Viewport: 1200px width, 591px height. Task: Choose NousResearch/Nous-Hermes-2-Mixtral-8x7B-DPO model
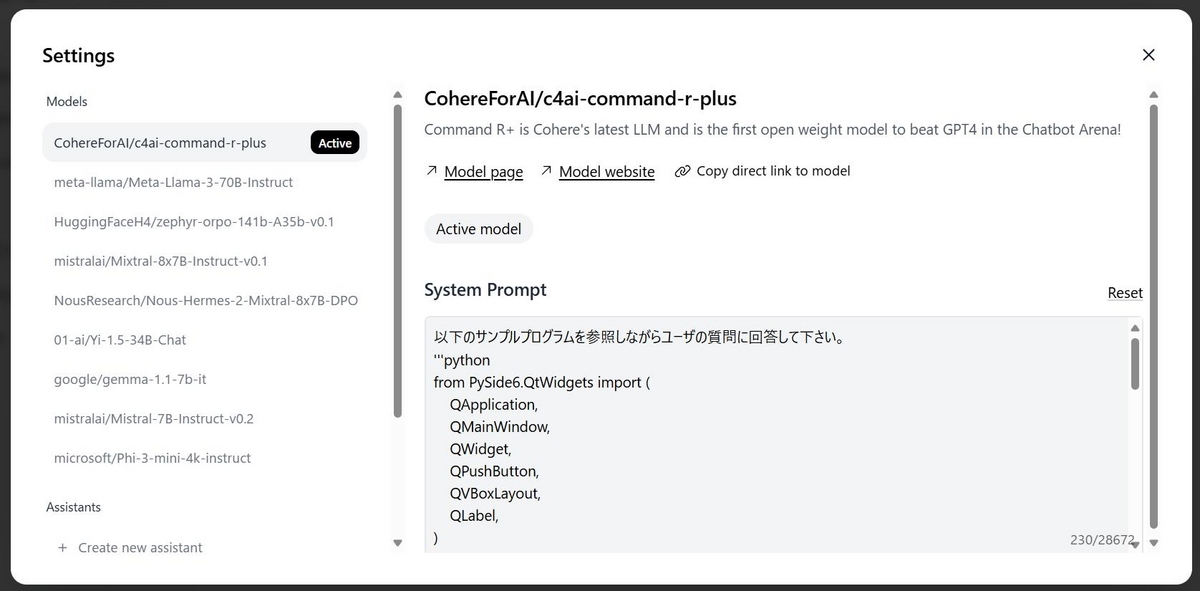click(x=205, y=300)
